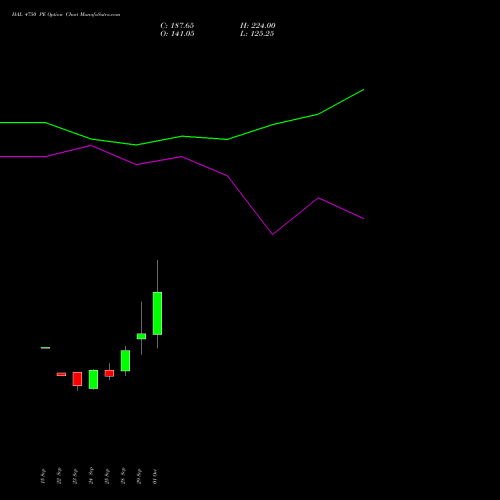
Task: Select the small green candle for 29 Sep
Action: (x=141, y=336)
